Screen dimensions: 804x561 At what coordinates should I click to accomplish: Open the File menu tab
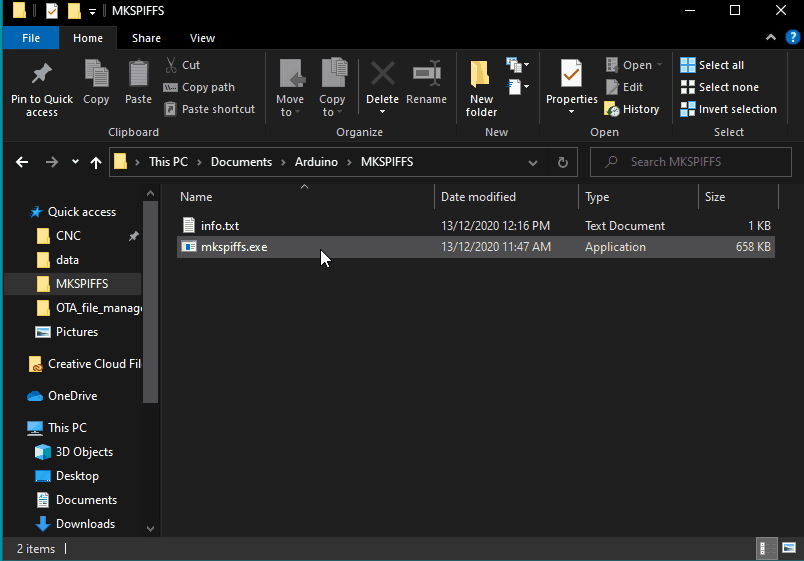(31, 38)
